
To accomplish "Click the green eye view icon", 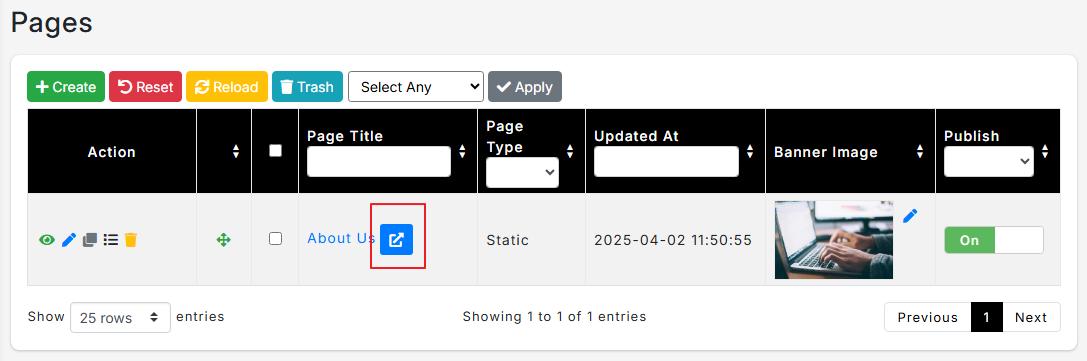I will tap(46, 240).
